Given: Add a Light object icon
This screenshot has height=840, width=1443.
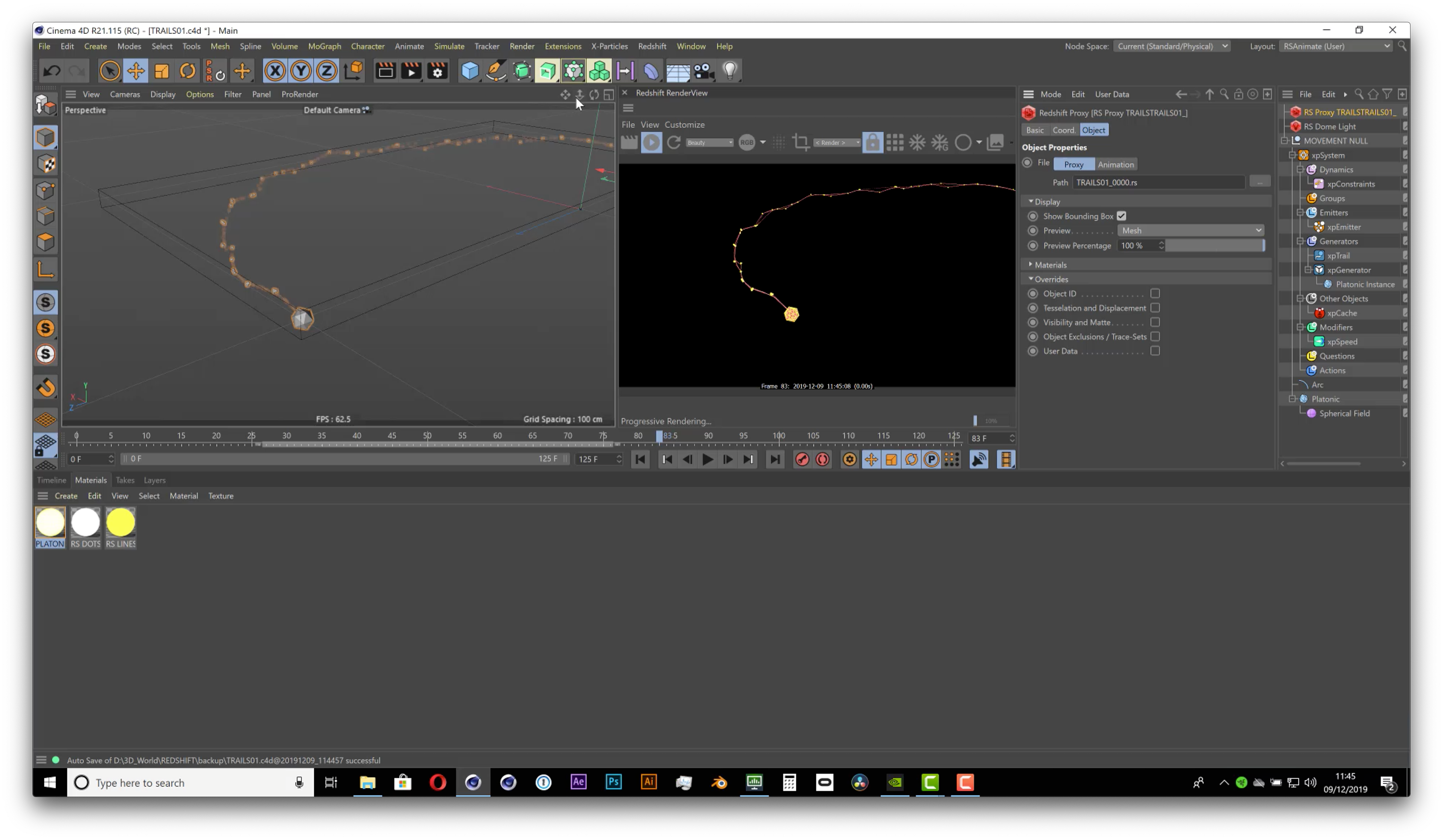Looking at the screenshot, I should [729, 71].
